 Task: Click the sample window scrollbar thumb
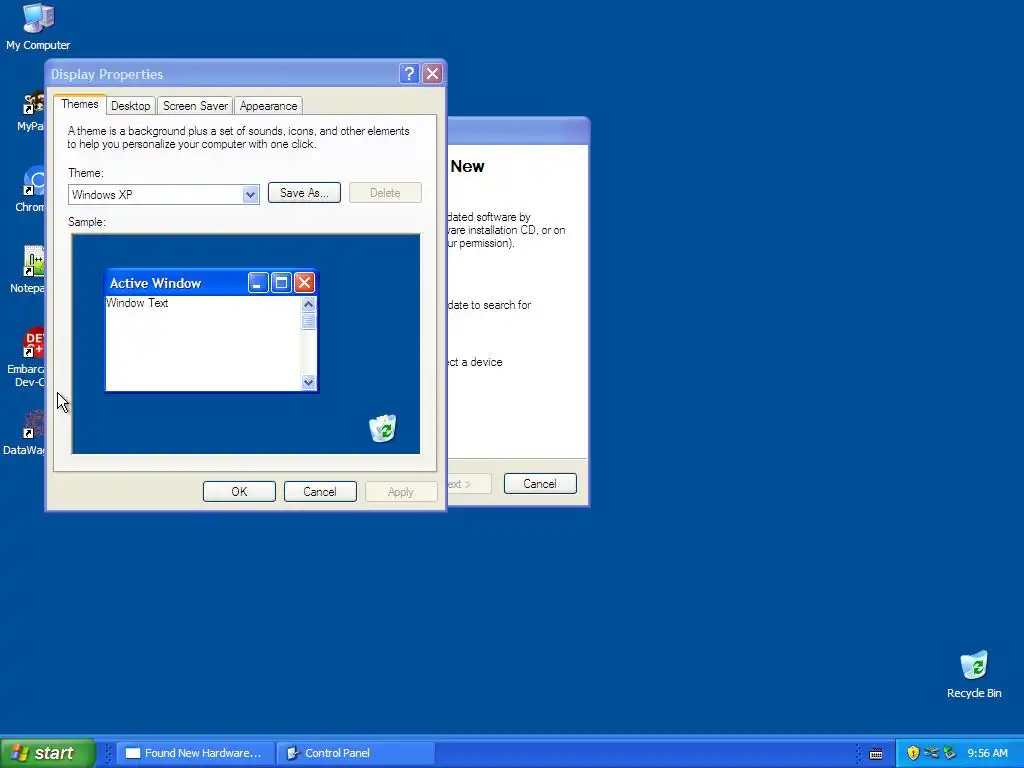pos(308,321)
